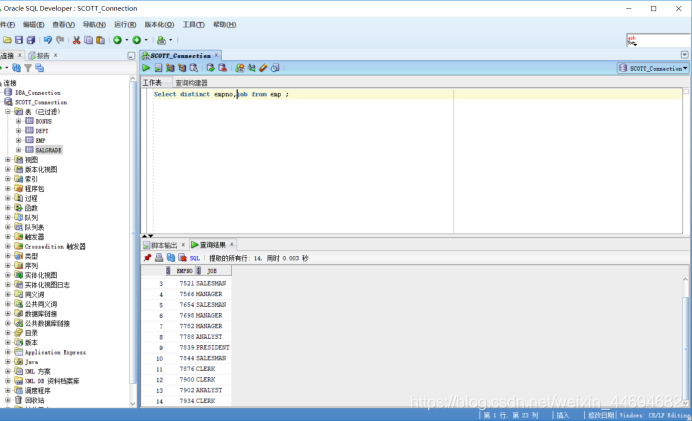Open the editor tab list dropdown
Image resolution: width=692 pixels, height=421 pixels.
click(684, 55)
